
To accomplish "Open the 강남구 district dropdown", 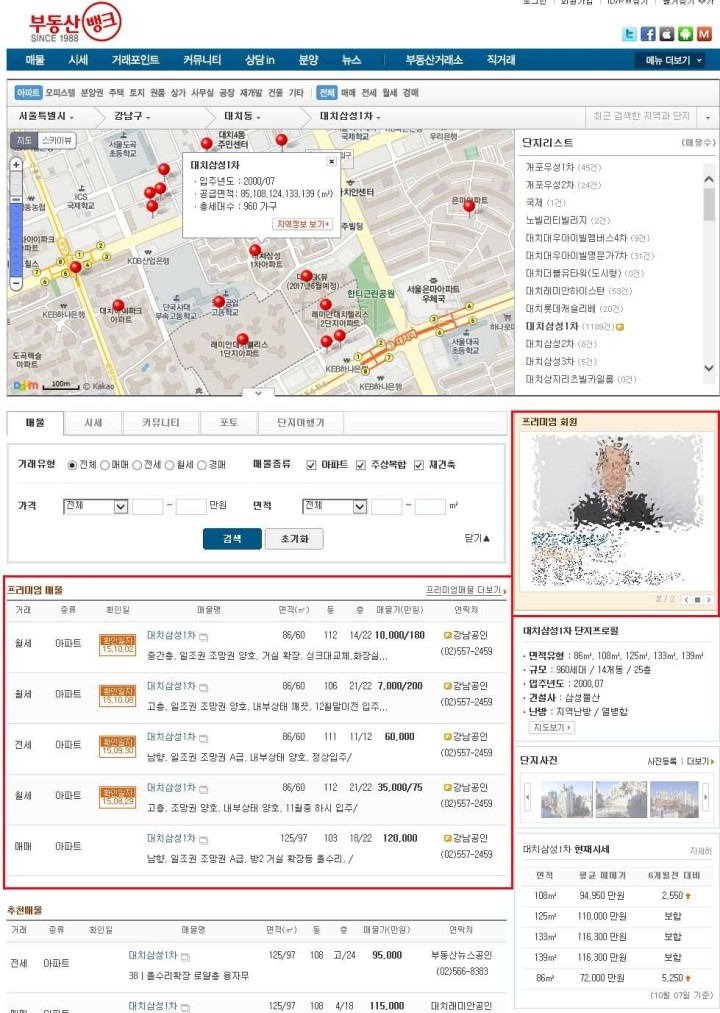I will [x=132, y=116].
